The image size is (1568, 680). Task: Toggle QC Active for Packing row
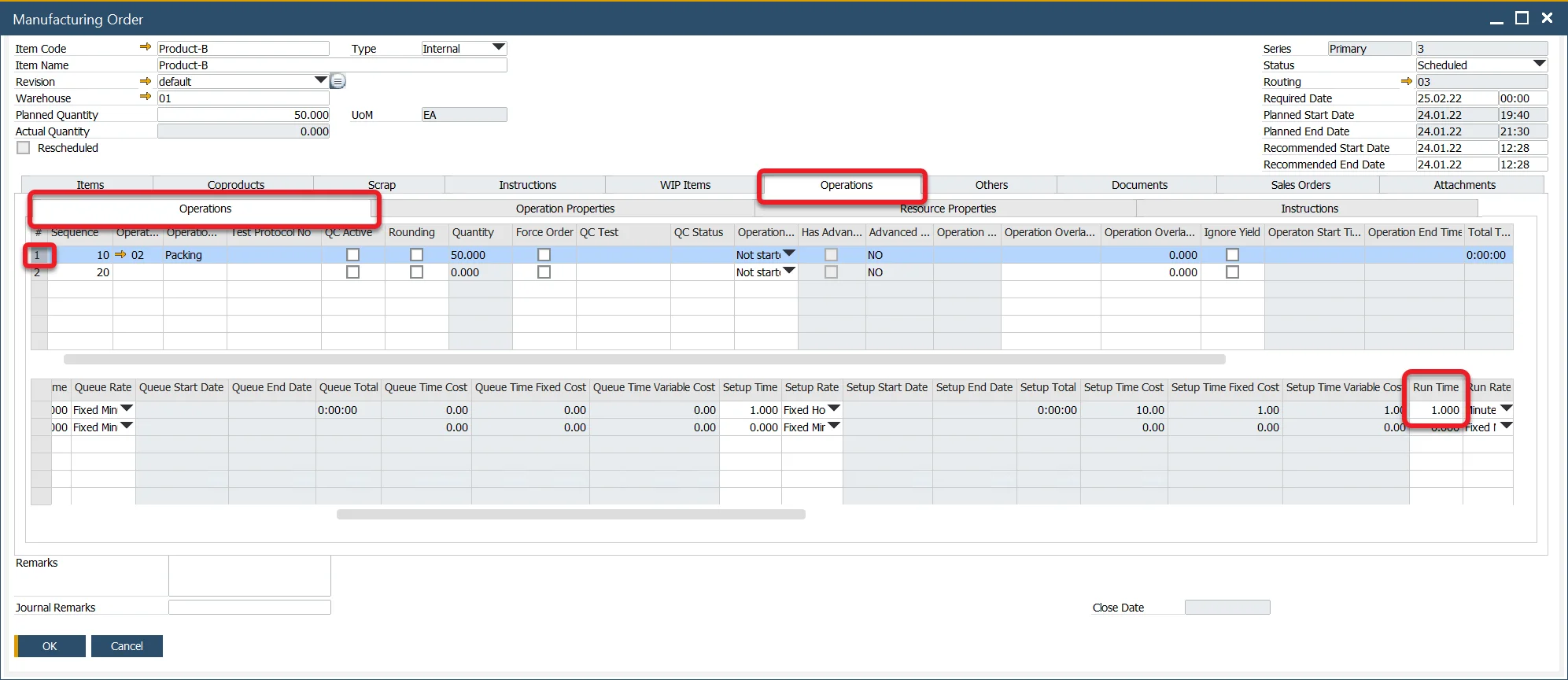pyautogui.click(x=352, y=255)
